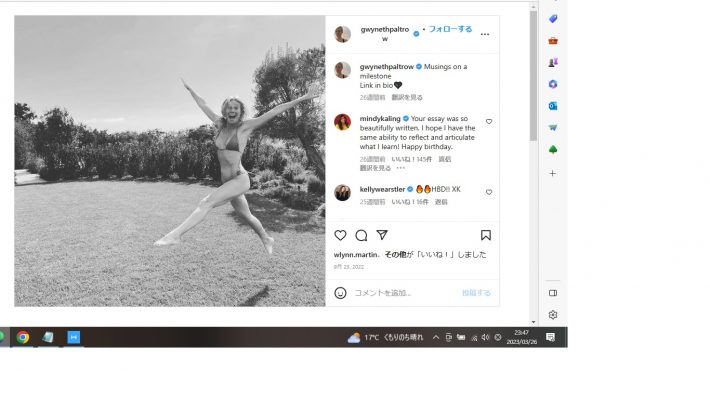Open the Edge sidebar Outlook icon
Viewport: 710px width, 399px height.
coord(552,106)
